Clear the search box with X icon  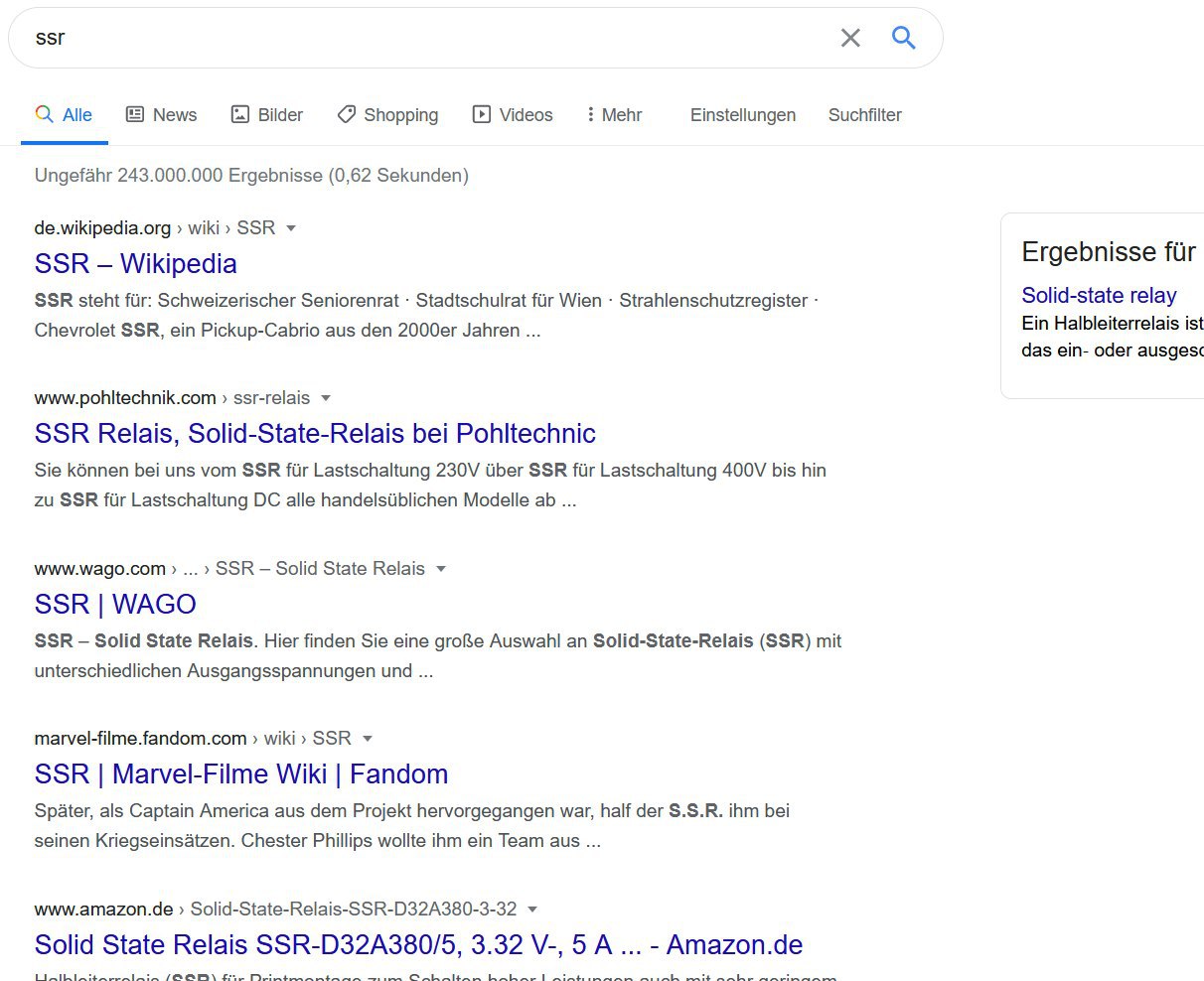850,38
